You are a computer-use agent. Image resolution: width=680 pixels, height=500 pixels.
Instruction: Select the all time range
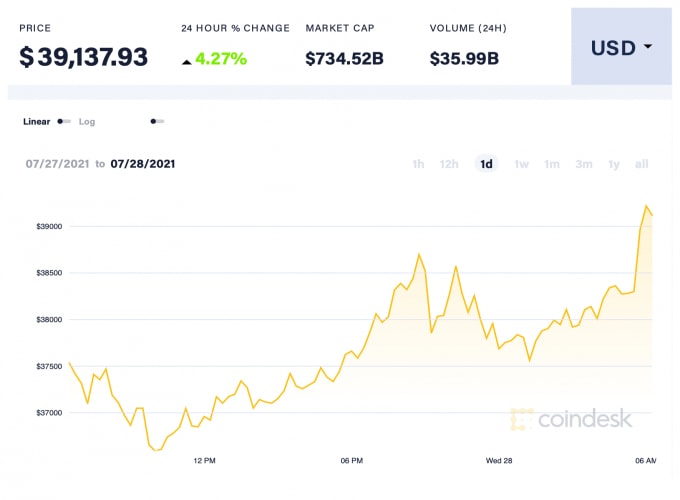pos(641,164)
